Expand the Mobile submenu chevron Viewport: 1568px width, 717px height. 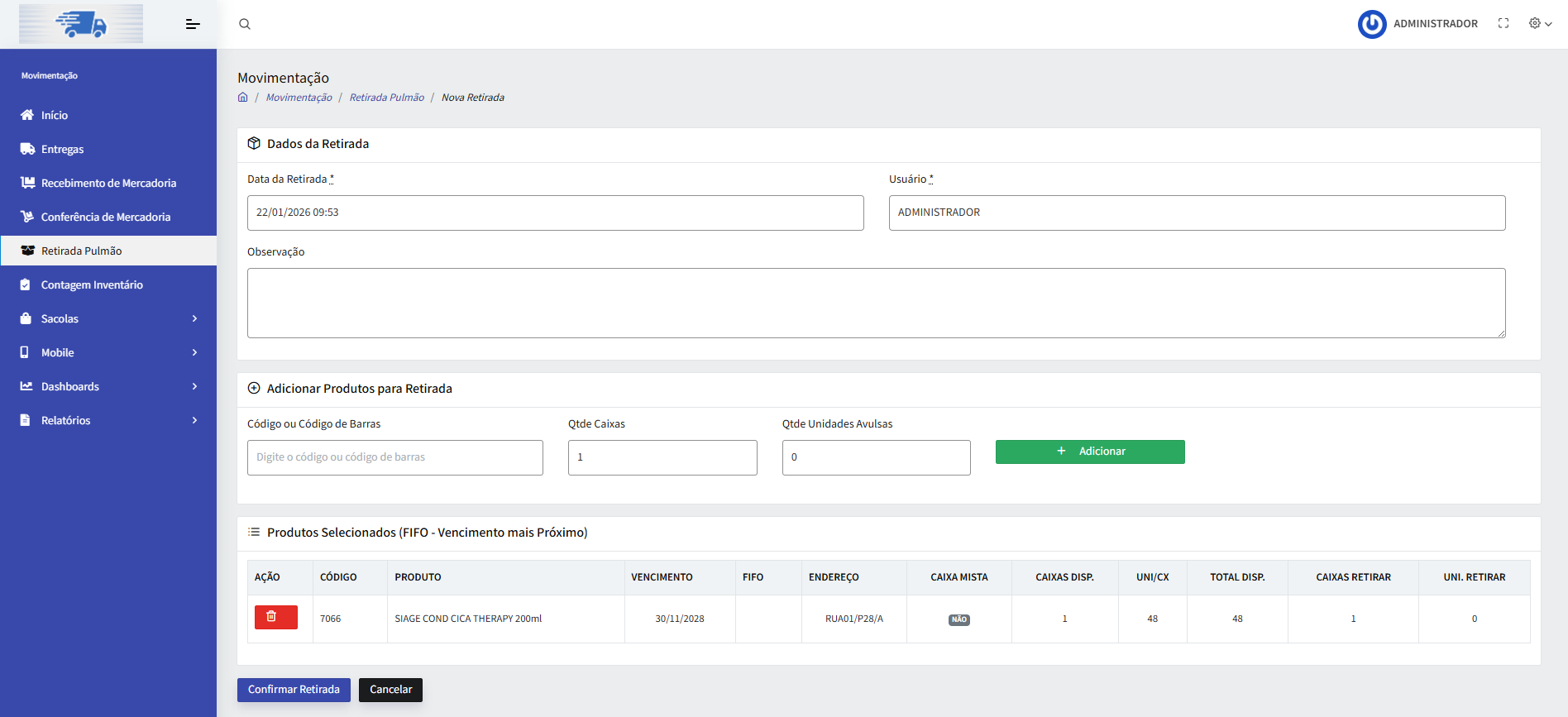click(x=195, y=352)
